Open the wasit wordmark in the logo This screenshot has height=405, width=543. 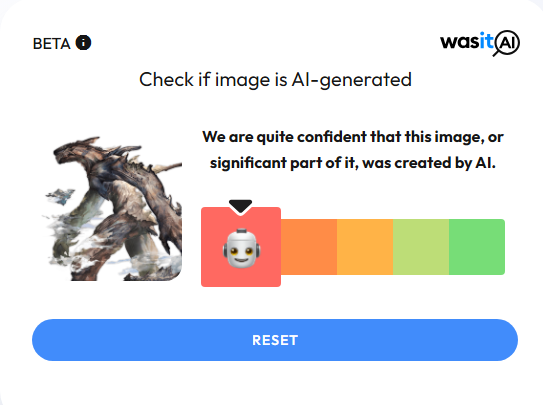pyautogui.click(x=467, y=42)
